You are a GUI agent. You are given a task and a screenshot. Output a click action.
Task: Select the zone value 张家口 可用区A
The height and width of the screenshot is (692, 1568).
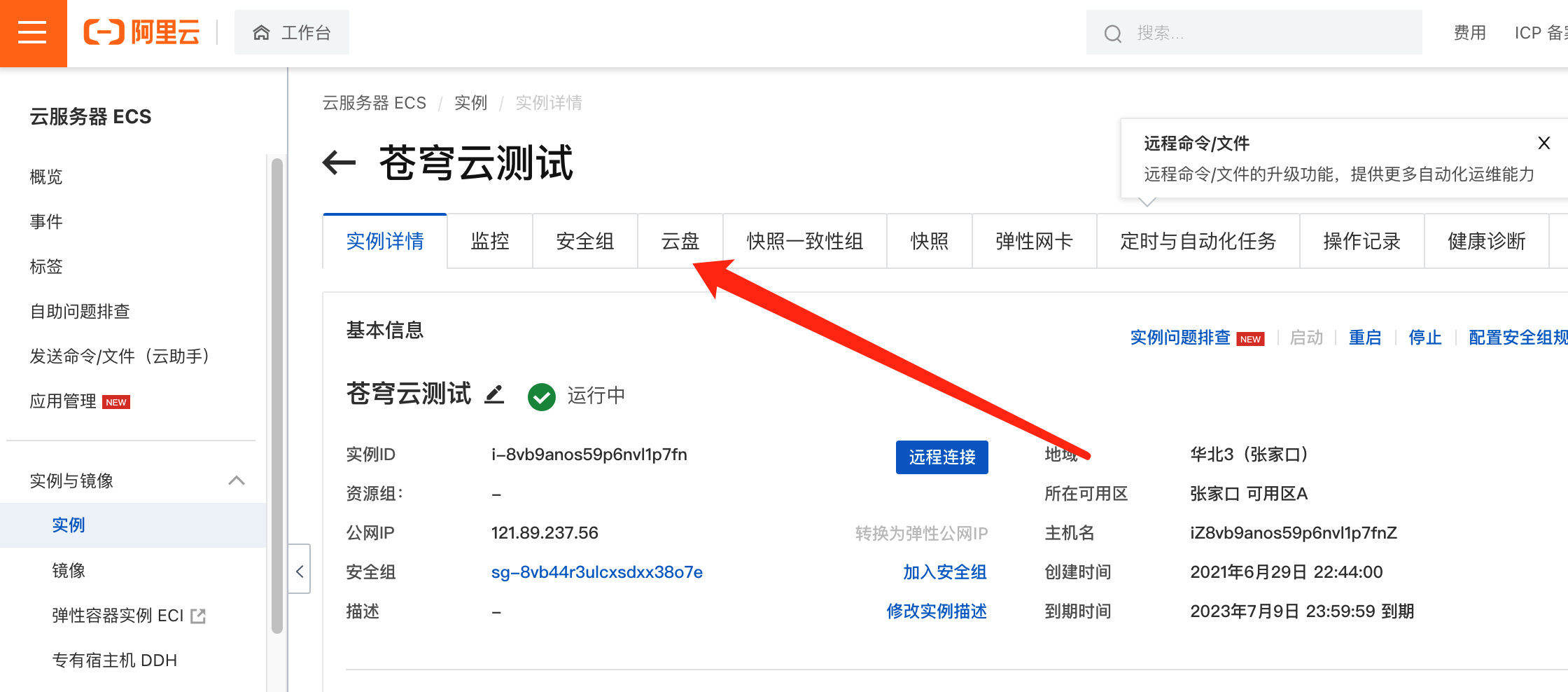[1249, 494]
